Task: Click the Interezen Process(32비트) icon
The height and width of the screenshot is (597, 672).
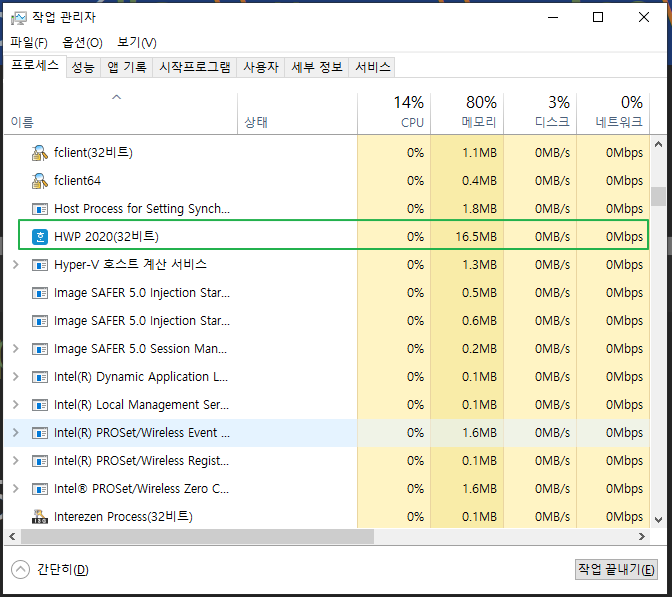Action: [39, 516]
